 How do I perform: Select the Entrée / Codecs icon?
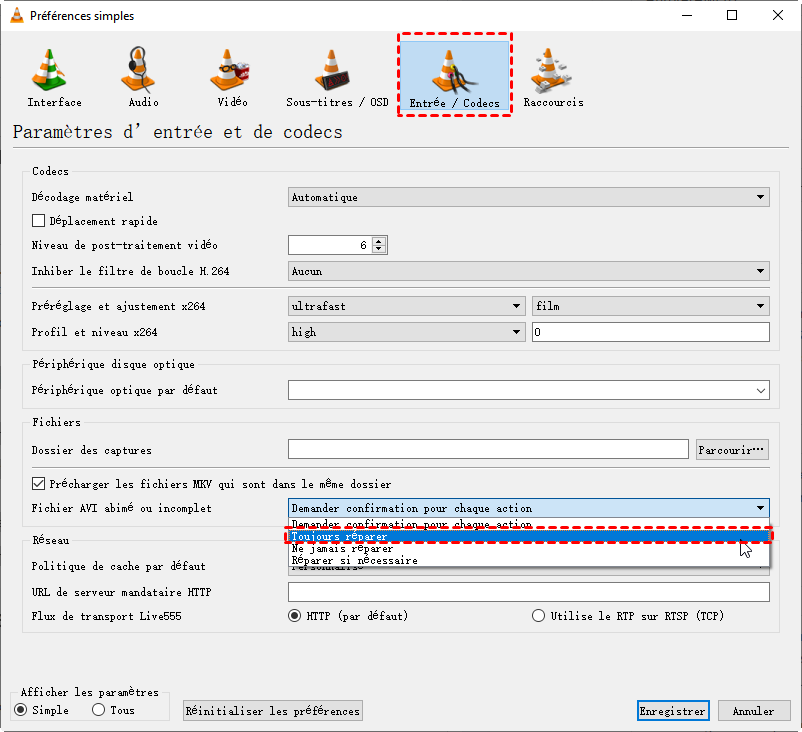point(455,76)
